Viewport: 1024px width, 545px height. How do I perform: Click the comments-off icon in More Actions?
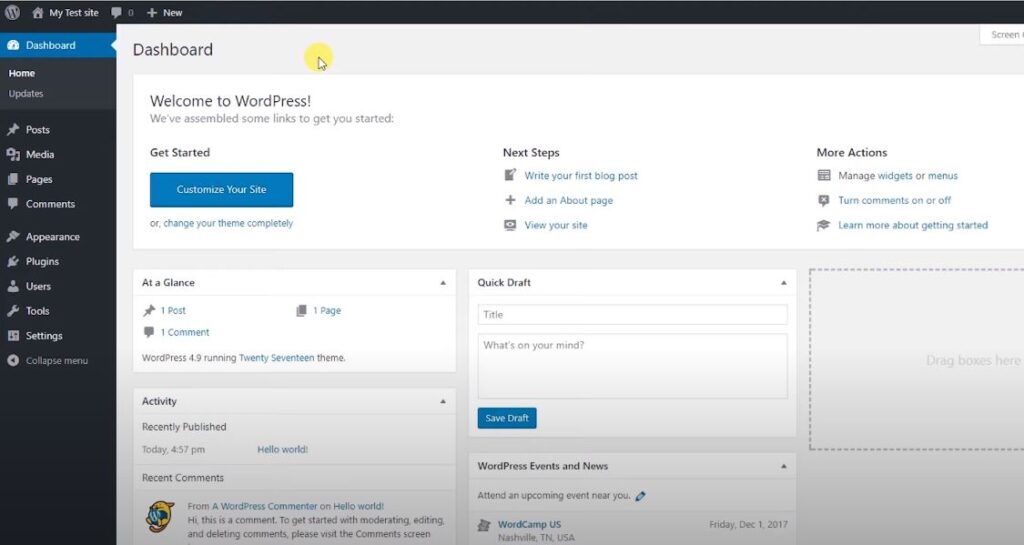tap(824, 200)
